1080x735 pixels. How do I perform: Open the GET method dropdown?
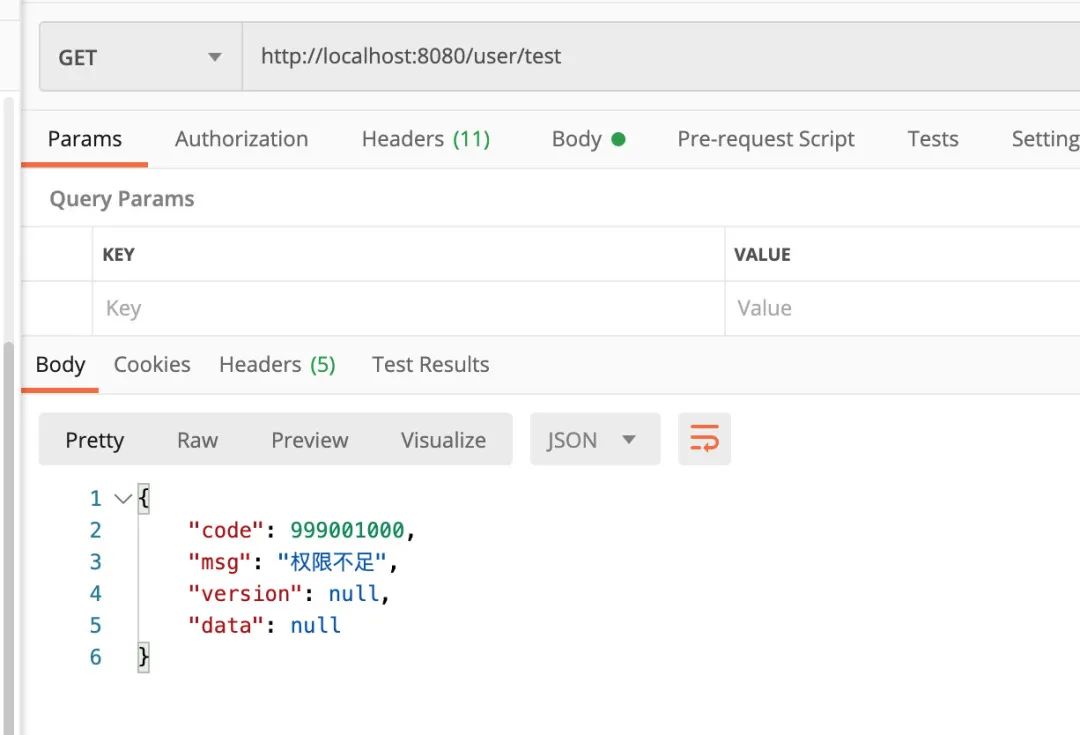[141, 57]
